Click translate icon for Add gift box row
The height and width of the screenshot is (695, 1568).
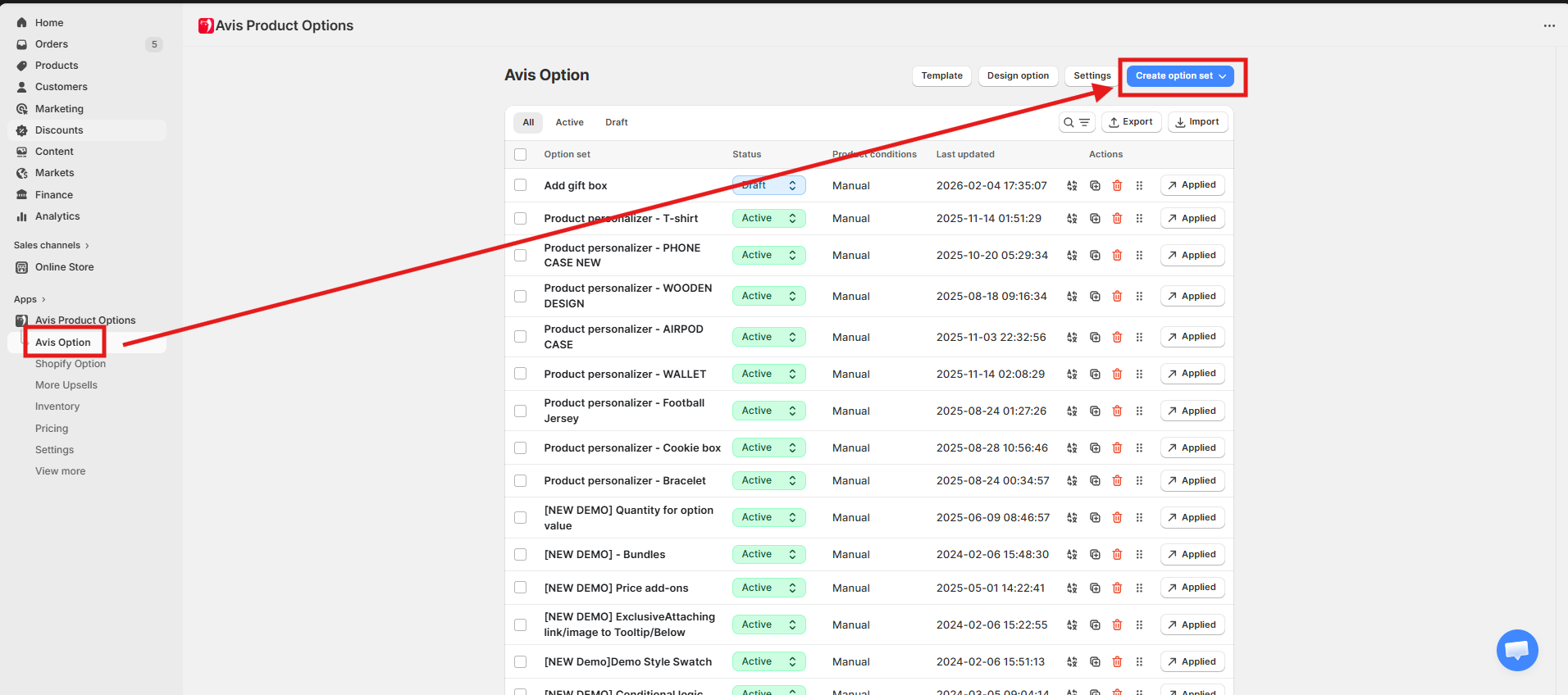pyautogui.click(x=1072, y=186)
